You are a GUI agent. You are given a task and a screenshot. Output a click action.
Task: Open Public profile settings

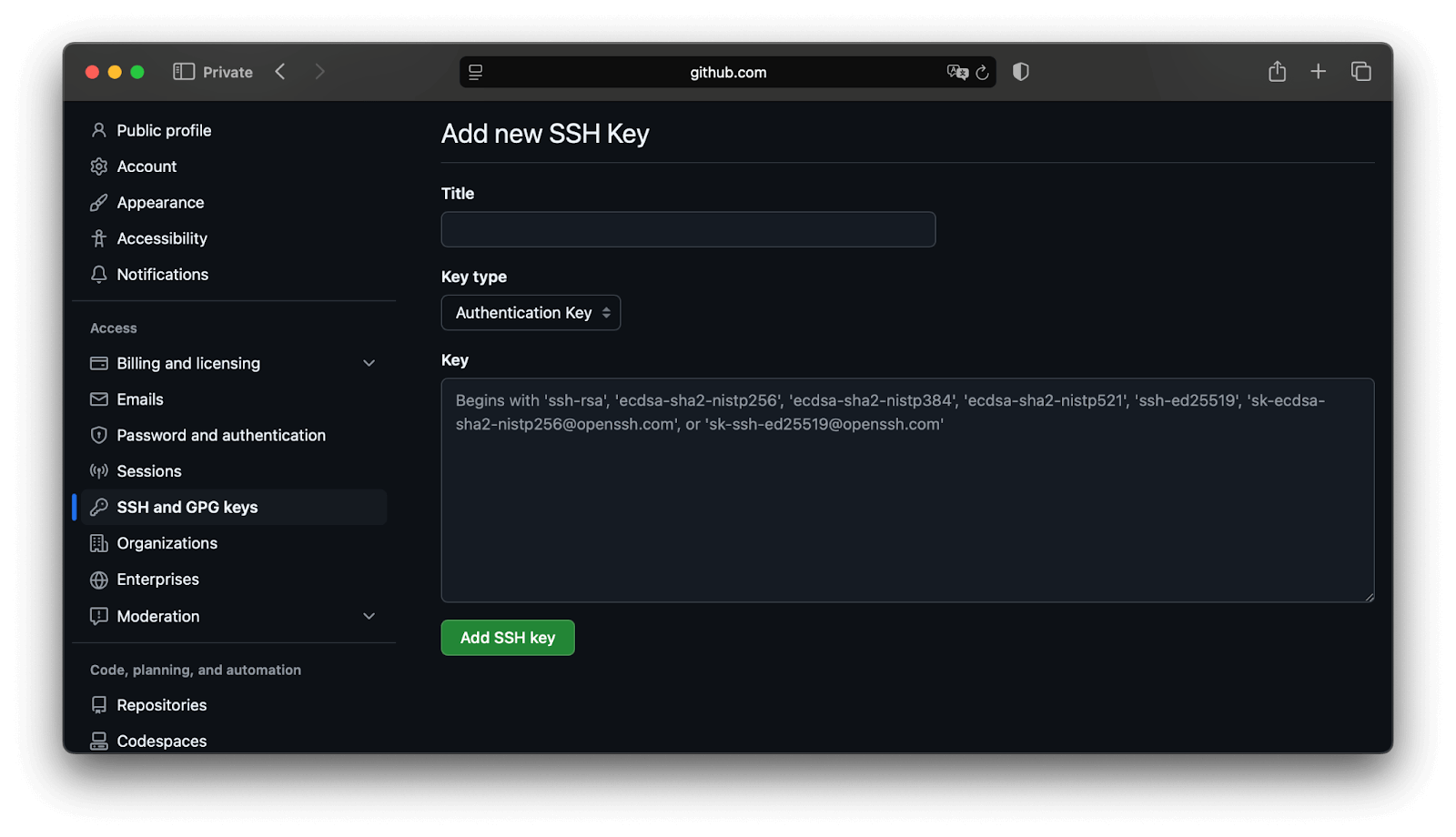click(x=164, y=130)
